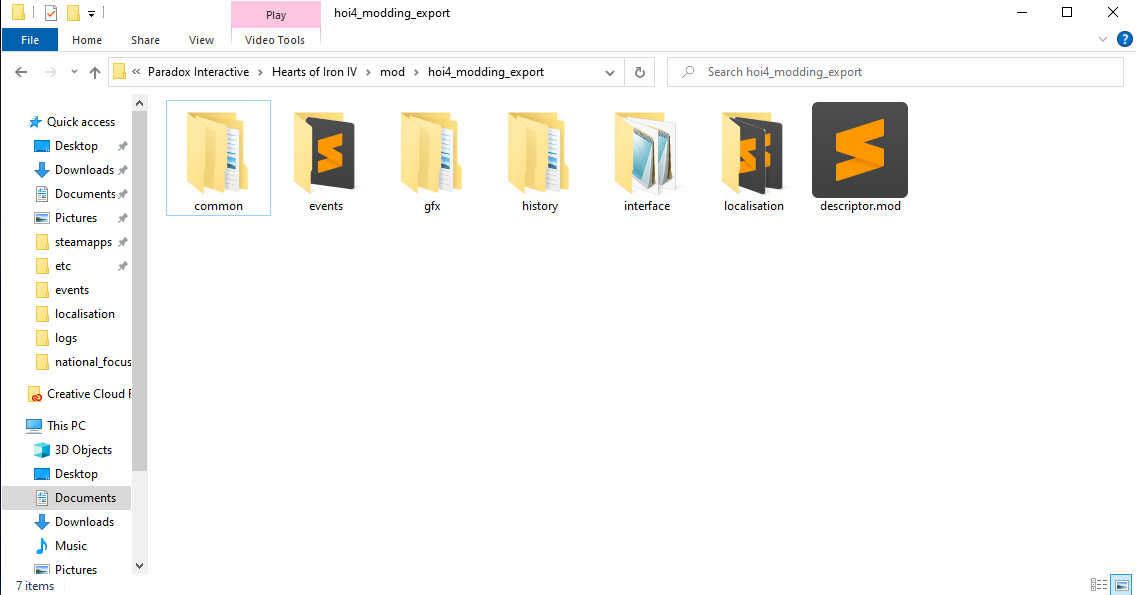
Task: Open the events folder icon
Action: pyautogui.click(x=325, y=153)
